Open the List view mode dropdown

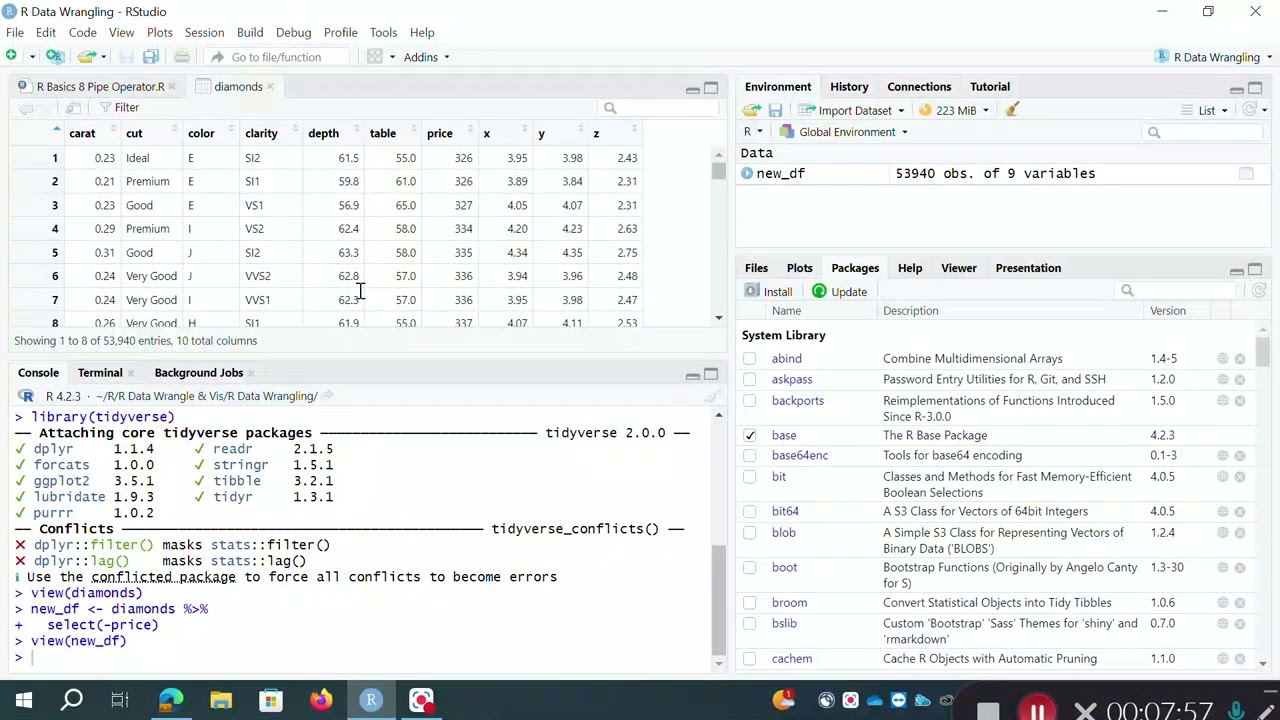pos(1204,110)
